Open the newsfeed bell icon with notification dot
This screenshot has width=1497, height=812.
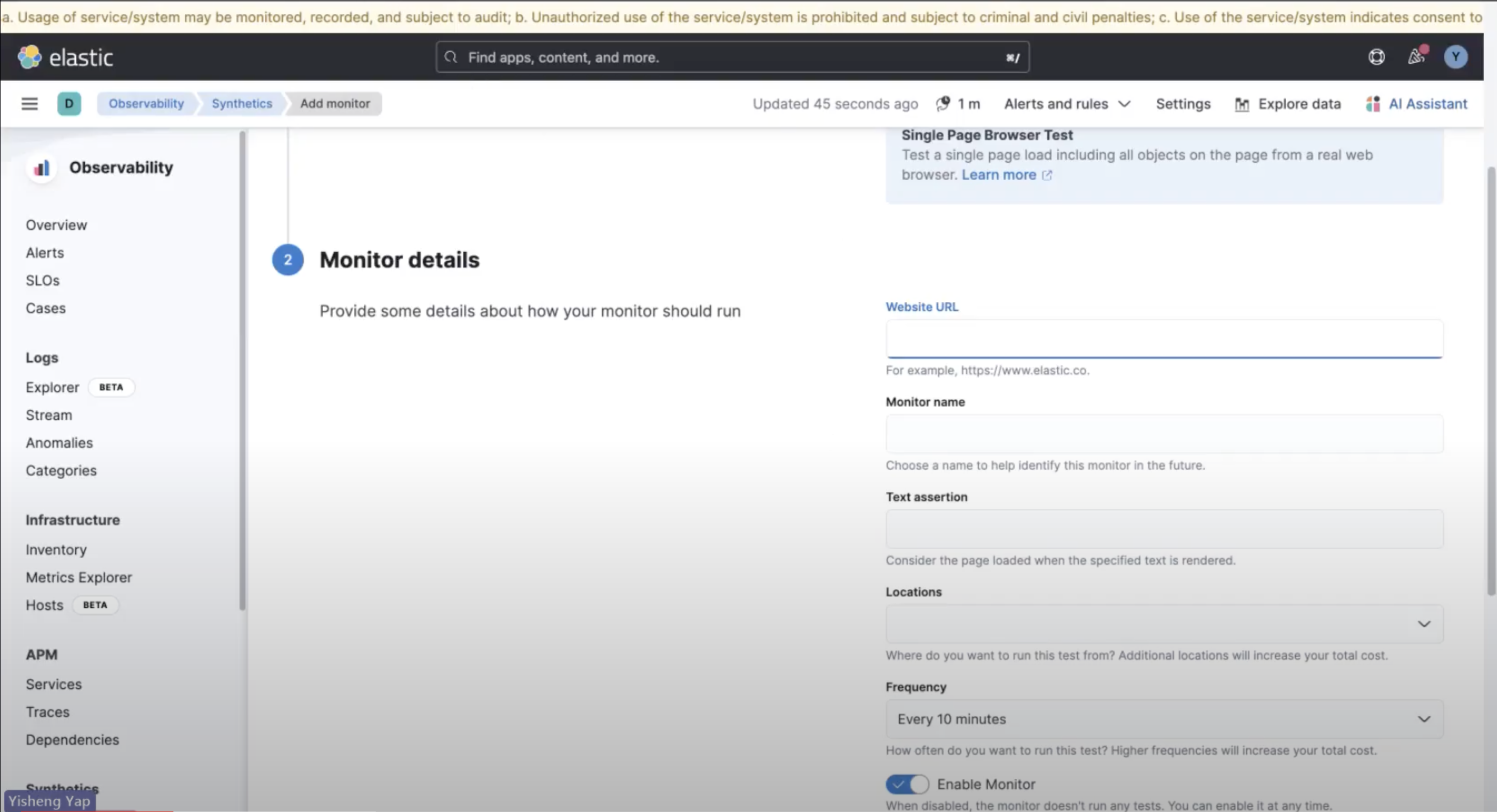[x=1416, y=56]
